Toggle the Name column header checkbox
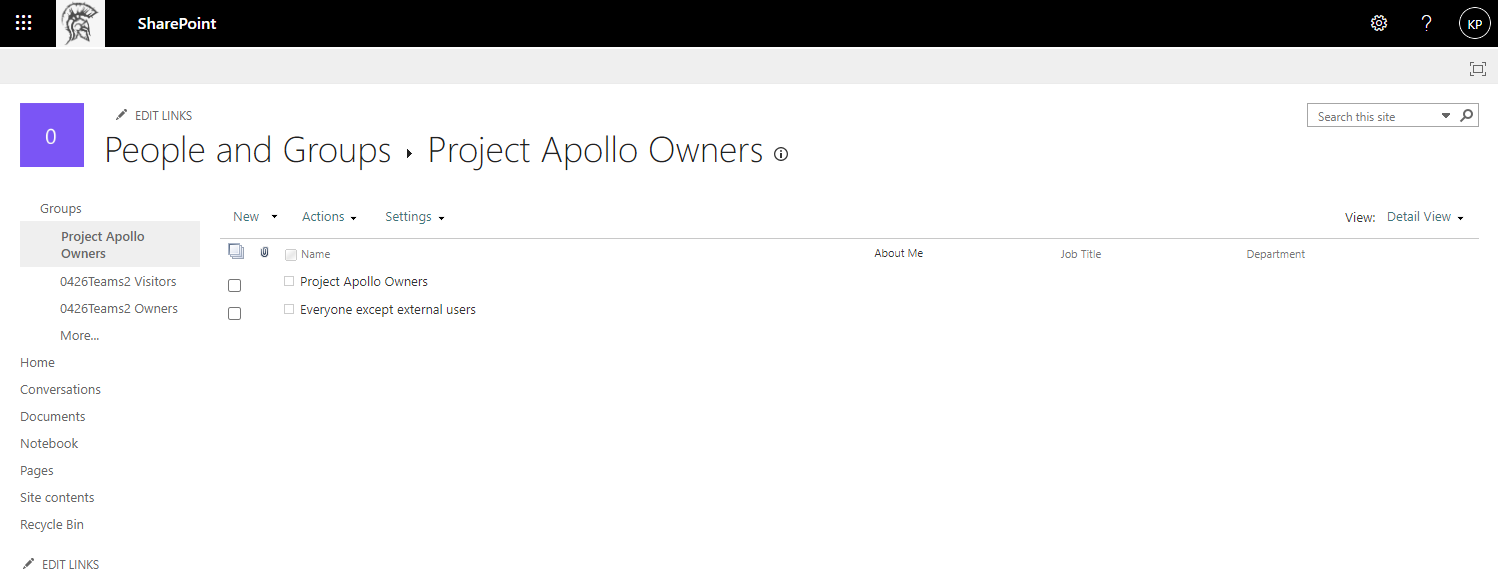This screenshot has height=588, width=1498. tap(291, 254)
